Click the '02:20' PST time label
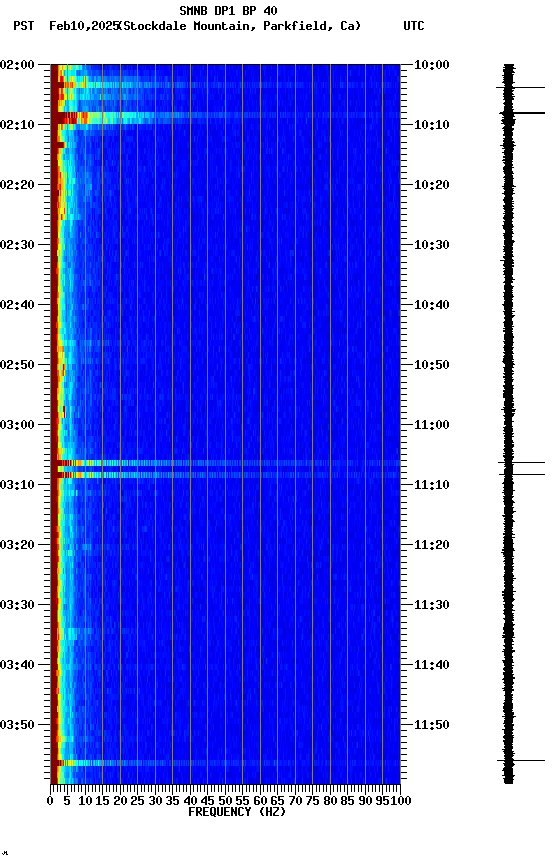Image resolution: width=552 pixels, height=864 pixels. click(17, 185)
